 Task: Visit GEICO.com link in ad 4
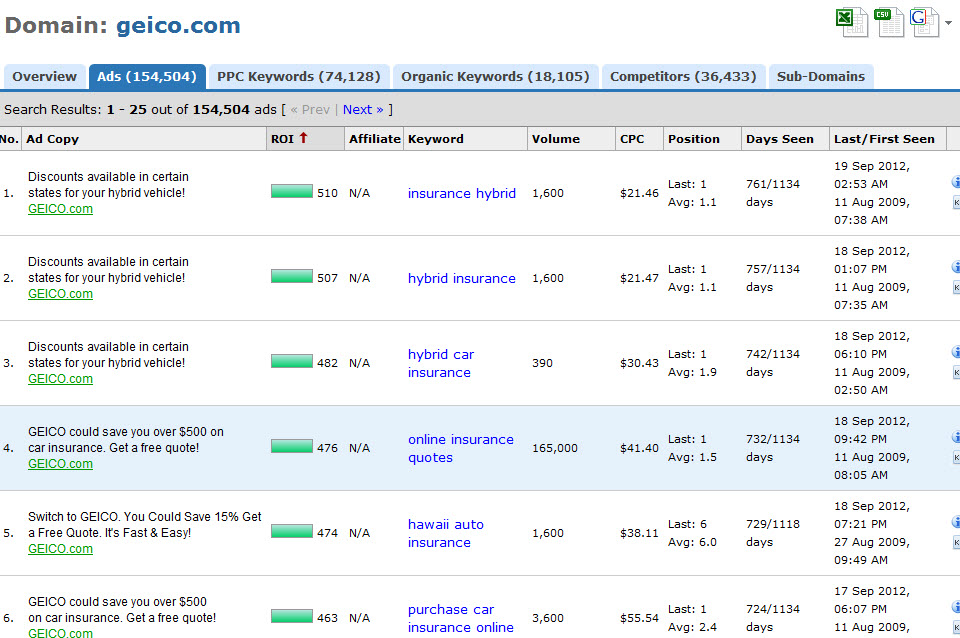tap(61, 464)
